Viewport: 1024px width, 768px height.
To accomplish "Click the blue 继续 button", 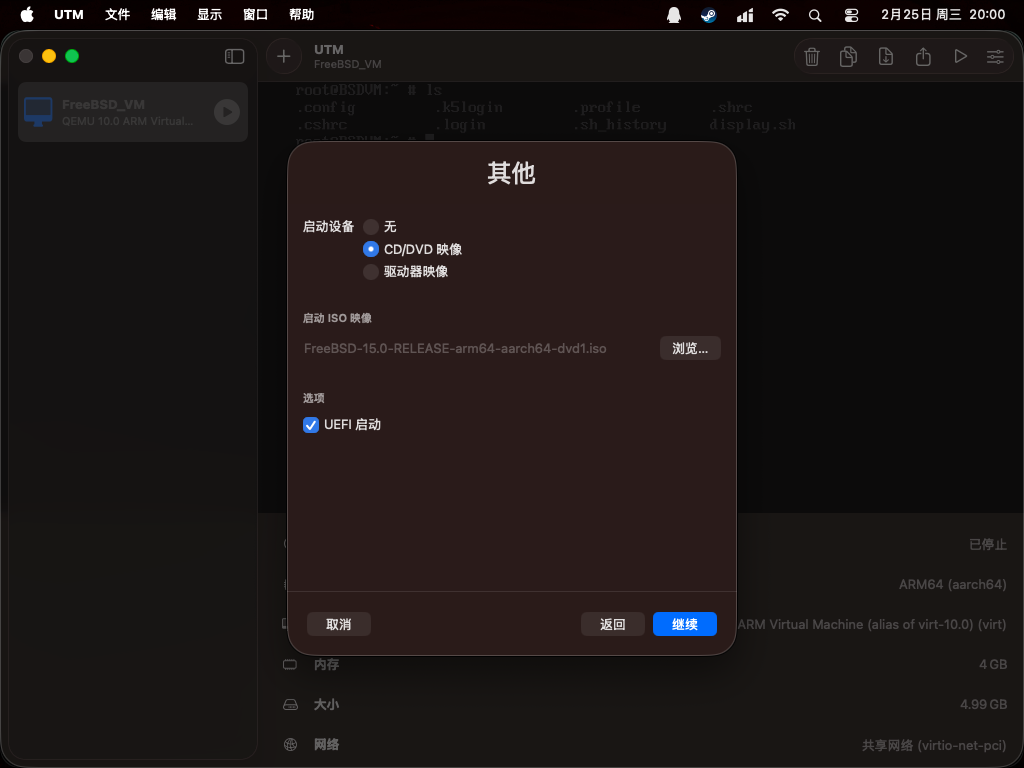I will pyautogui.click(x=684, y=624).
